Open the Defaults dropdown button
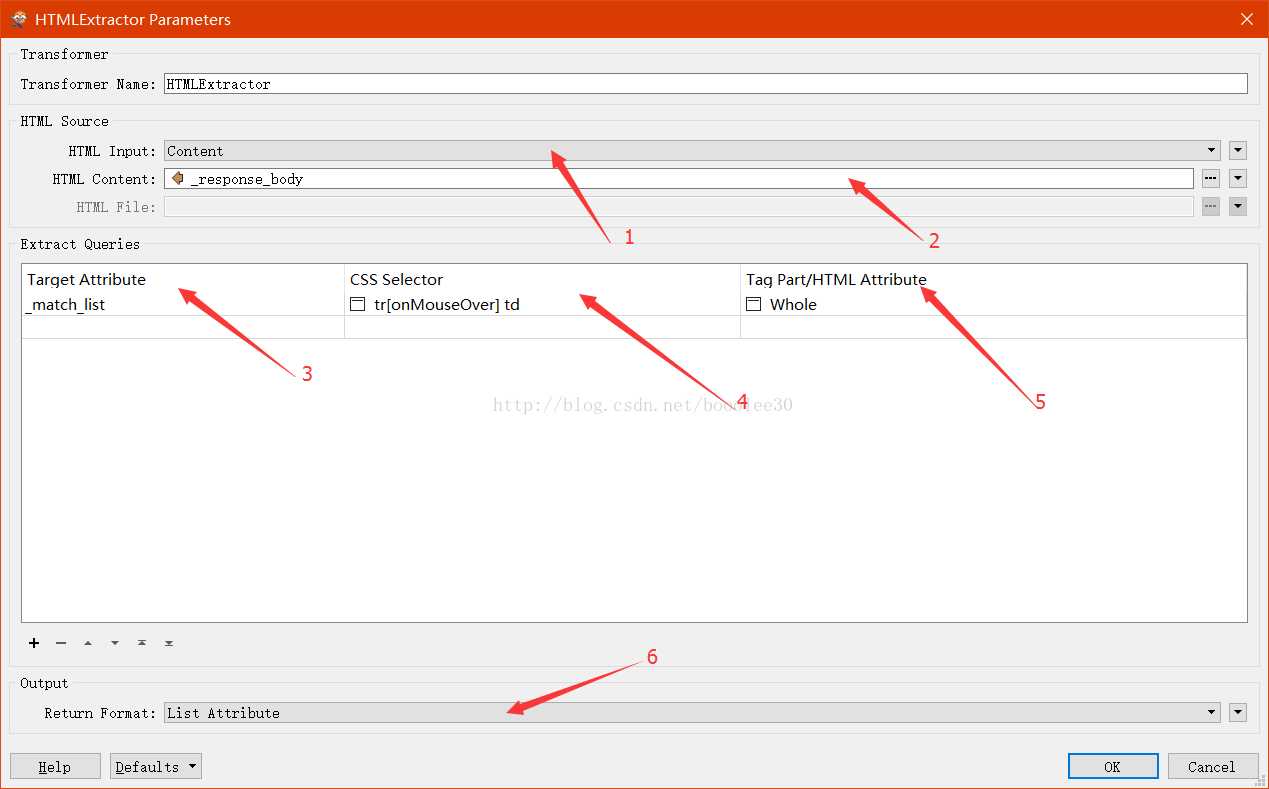This screenshot has height=789, width=1269. (156, 767)
